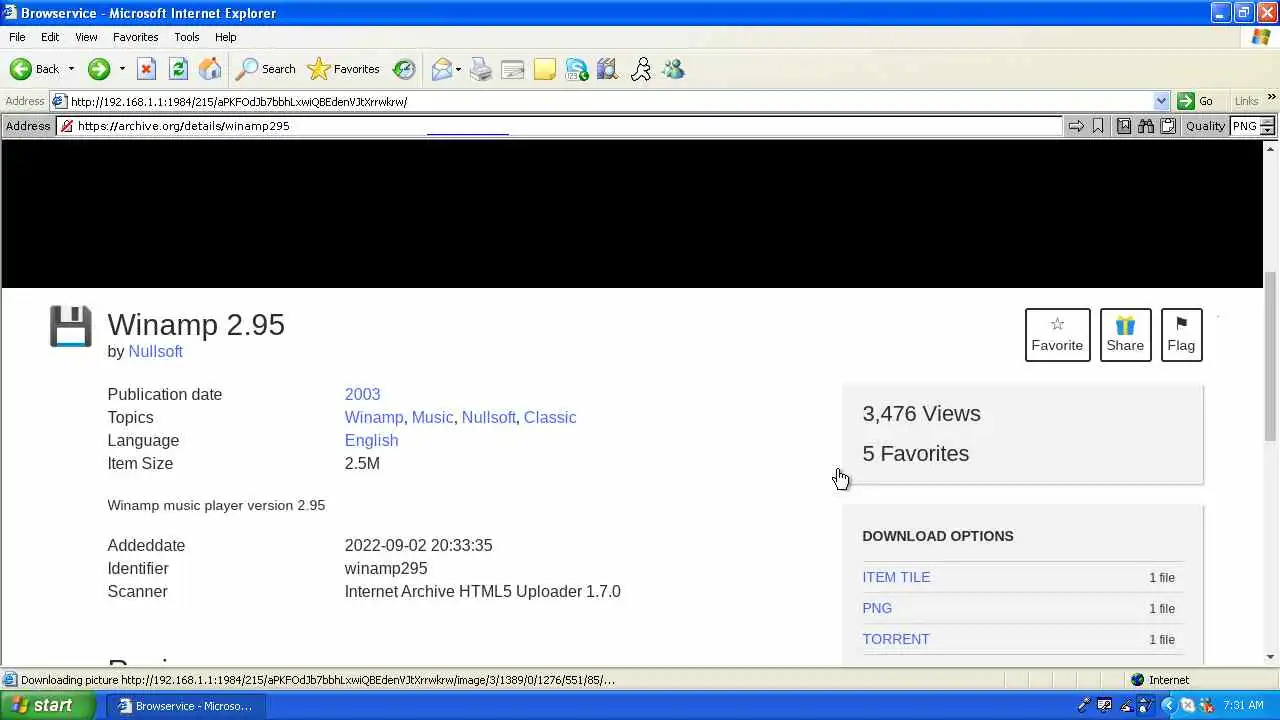Click the Refresh page toolbar icon

178,69
